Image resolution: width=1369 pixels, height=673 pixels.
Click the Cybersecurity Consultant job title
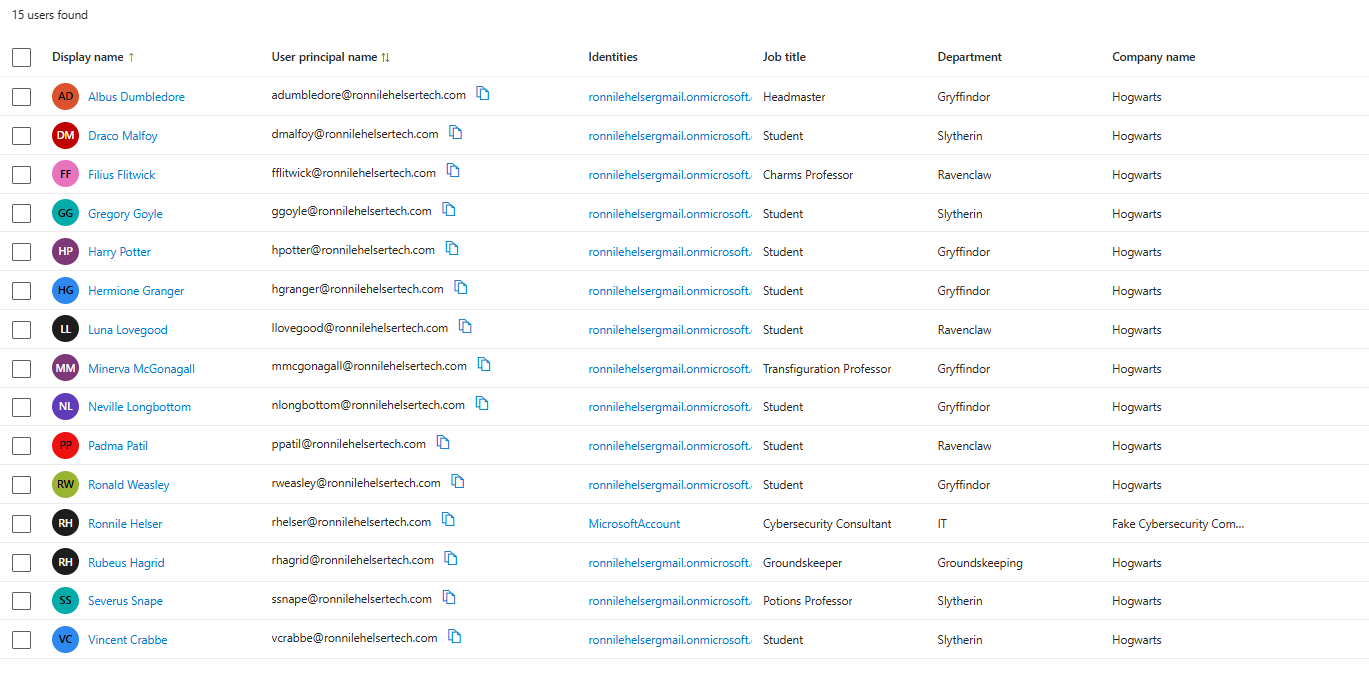click(827, 524)
